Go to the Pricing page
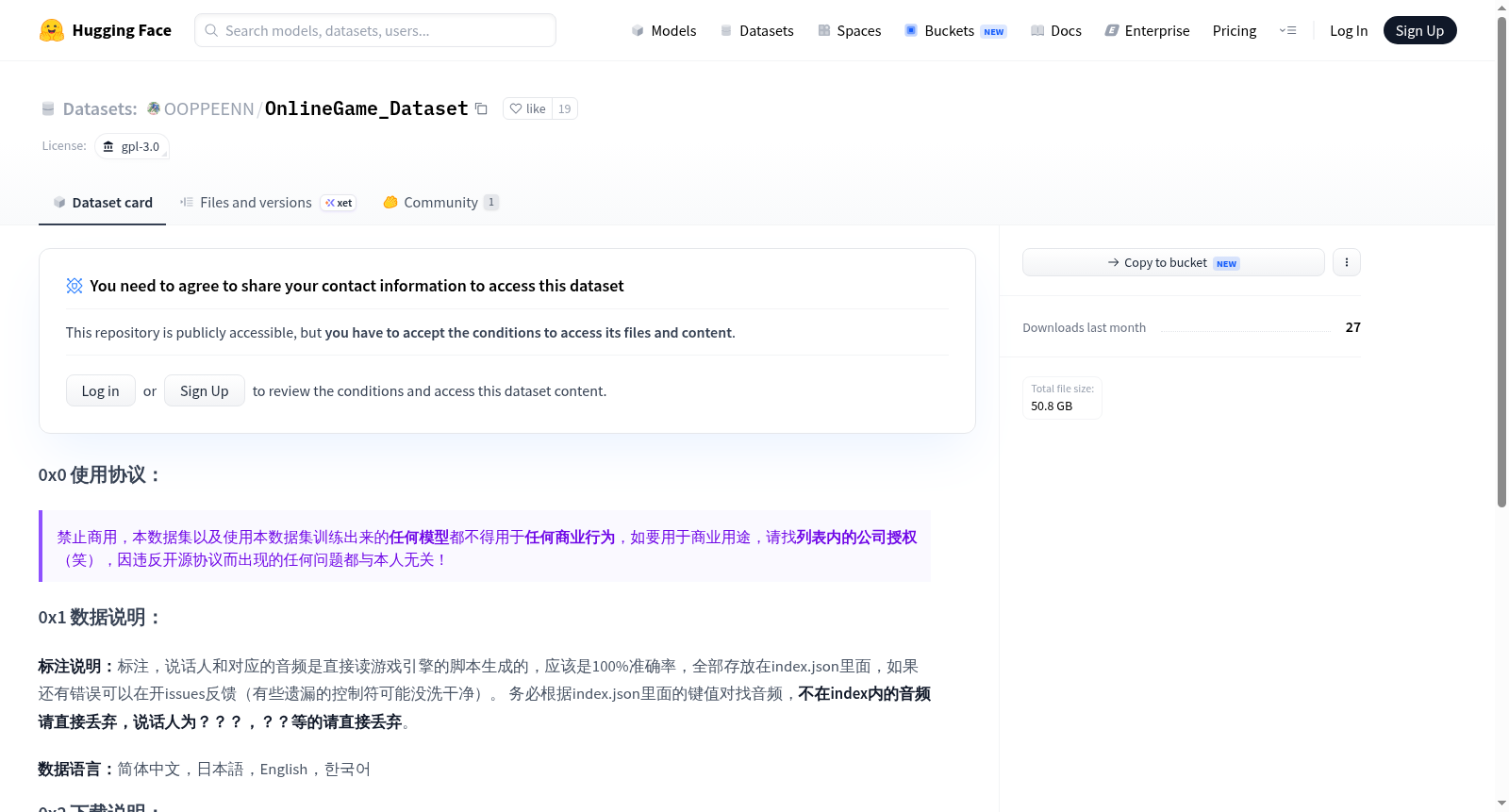This screenshot has height=812, width=1509. tap(1235, 30)
